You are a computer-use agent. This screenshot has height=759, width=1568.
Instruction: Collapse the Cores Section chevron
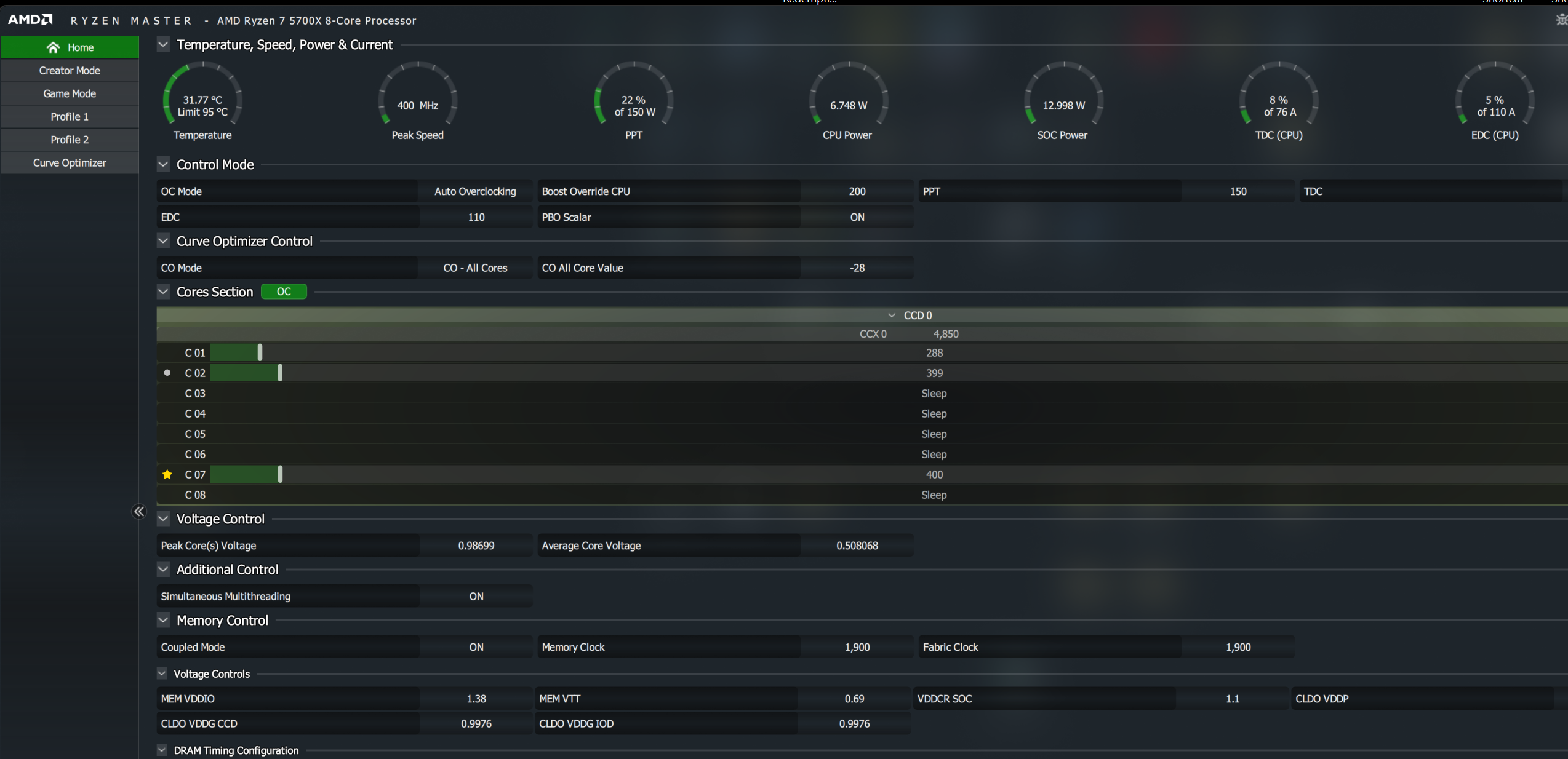pos(163,292)
